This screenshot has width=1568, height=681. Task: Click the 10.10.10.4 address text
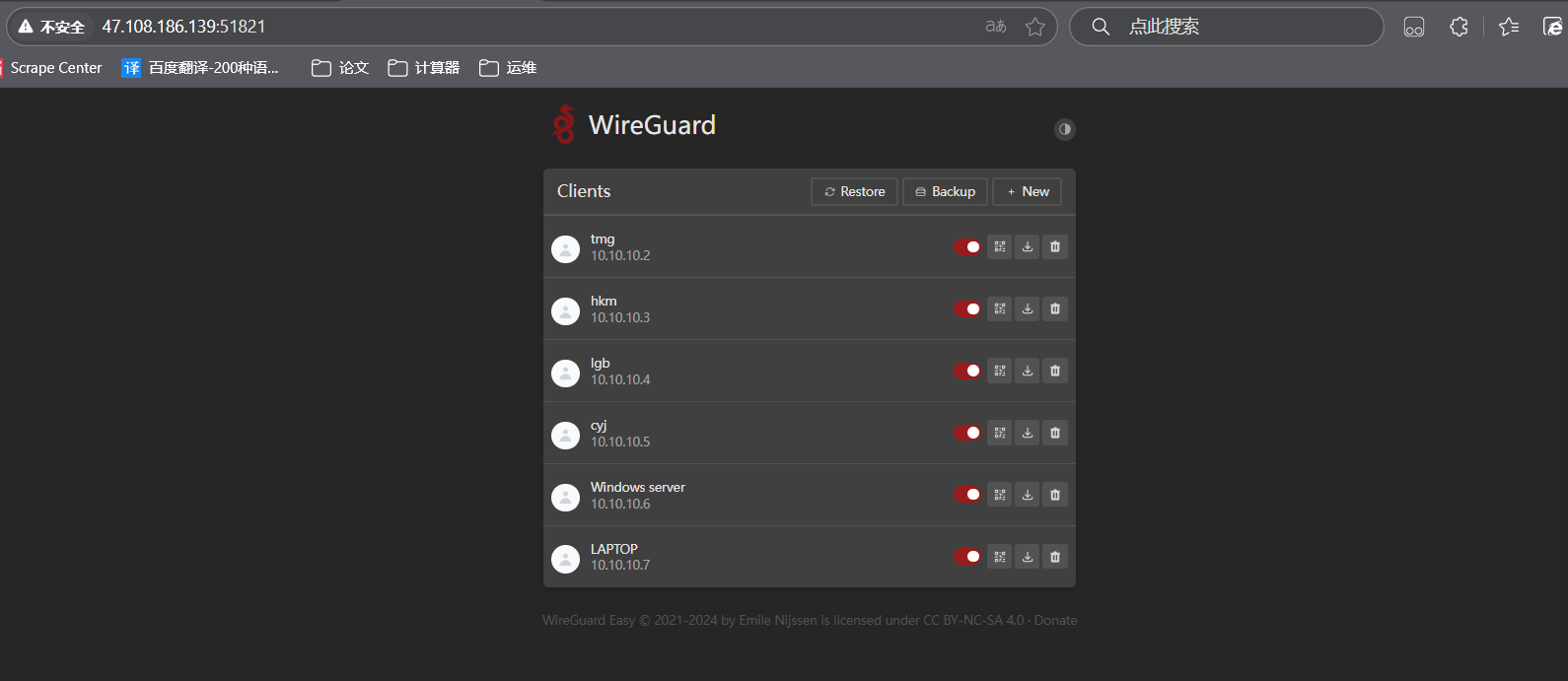point(620,379)
